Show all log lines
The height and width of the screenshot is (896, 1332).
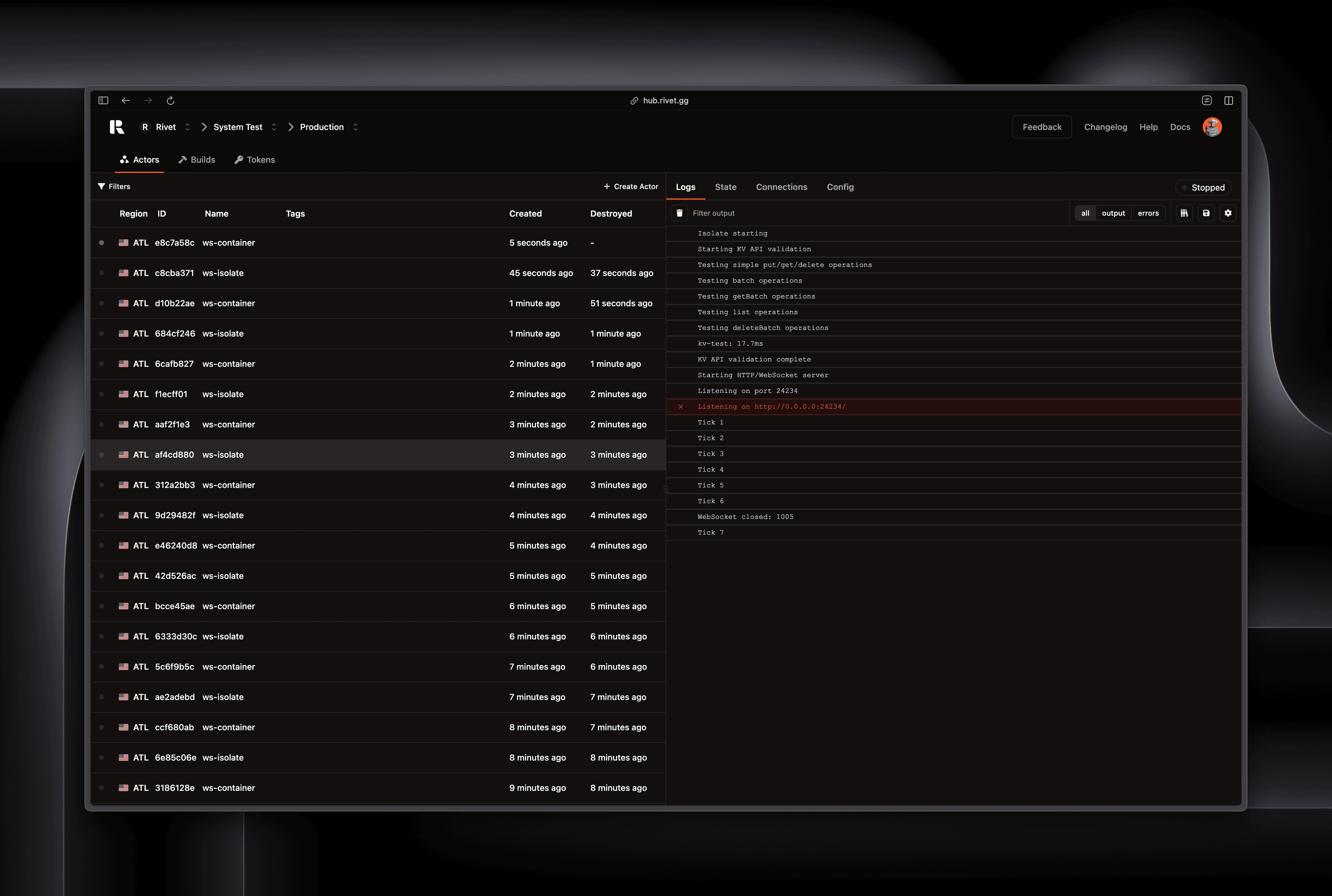coord(1085,213)
